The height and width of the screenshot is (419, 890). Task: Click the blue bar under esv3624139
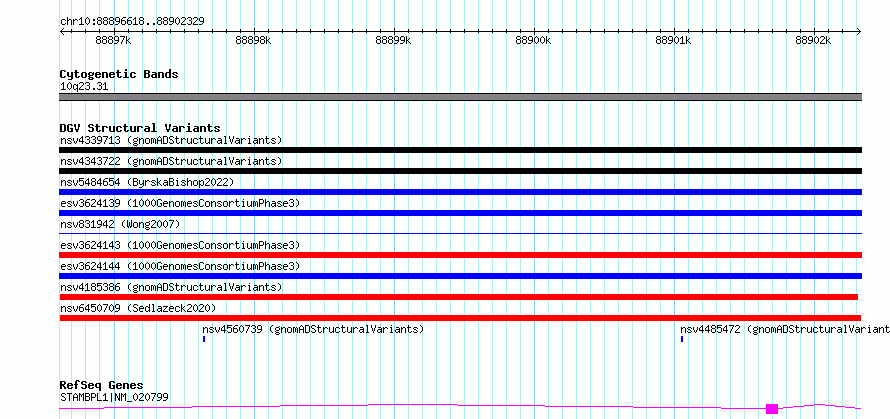click(x=460, y=213)
